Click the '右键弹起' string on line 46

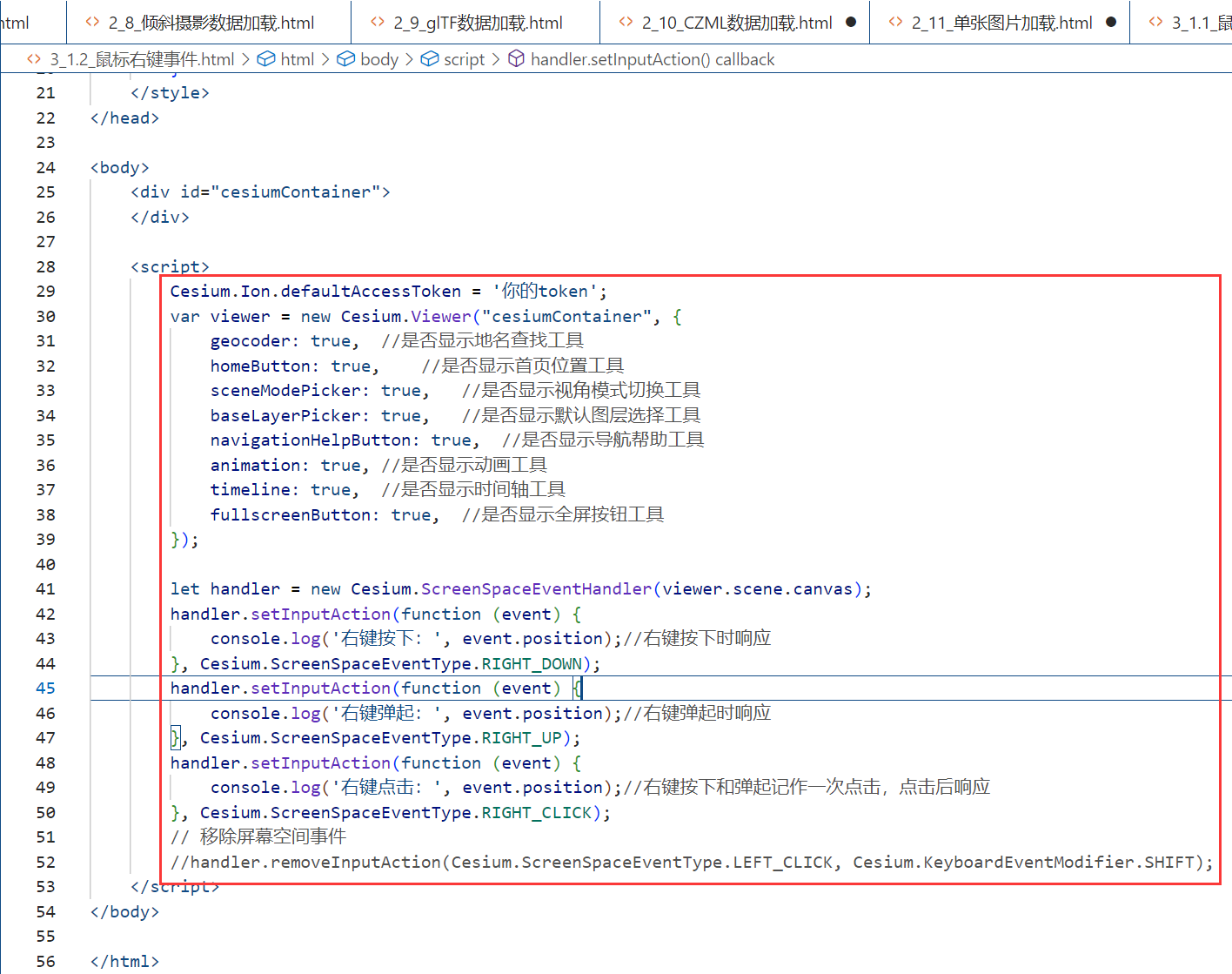pos(386,714)
